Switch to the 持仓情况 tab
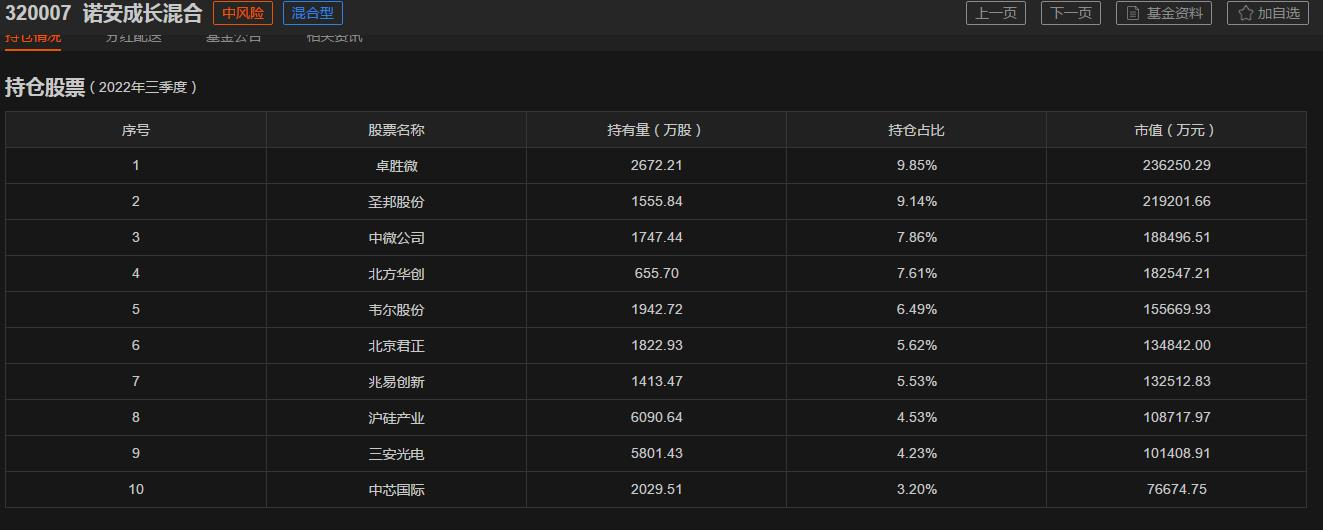Viewport: 1323px width, 530px height. pos(33,38)
